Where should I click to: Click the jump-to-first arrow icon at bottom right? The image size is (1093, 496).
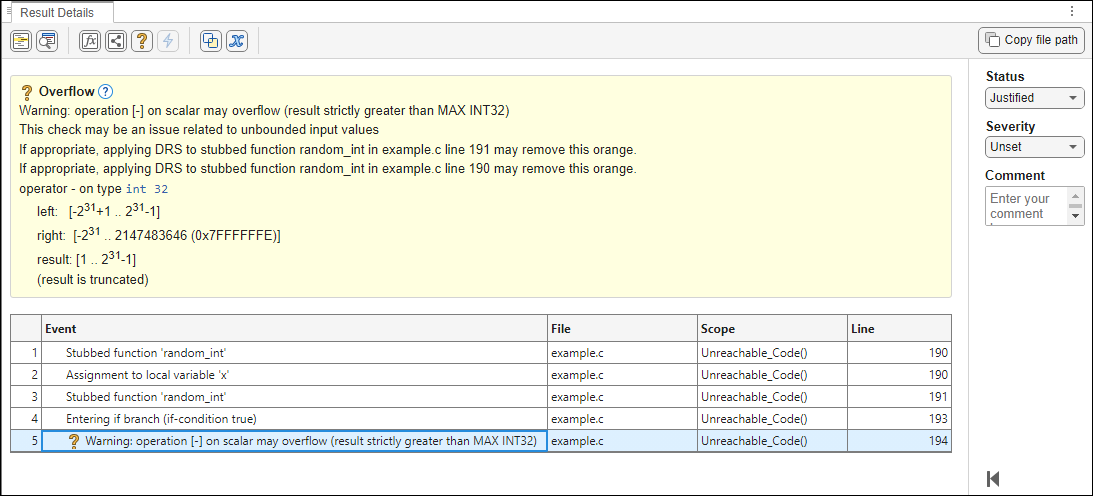(x=994, y=479)
